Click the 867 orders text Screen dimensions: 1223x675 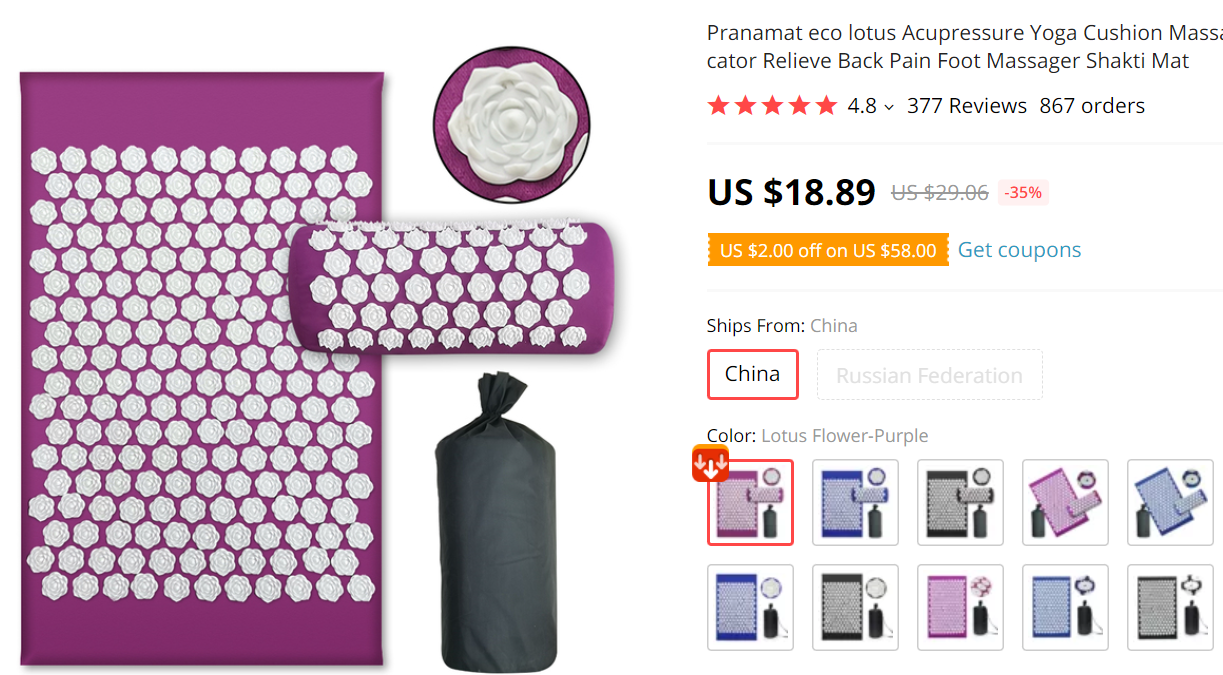coord(1092,105)
